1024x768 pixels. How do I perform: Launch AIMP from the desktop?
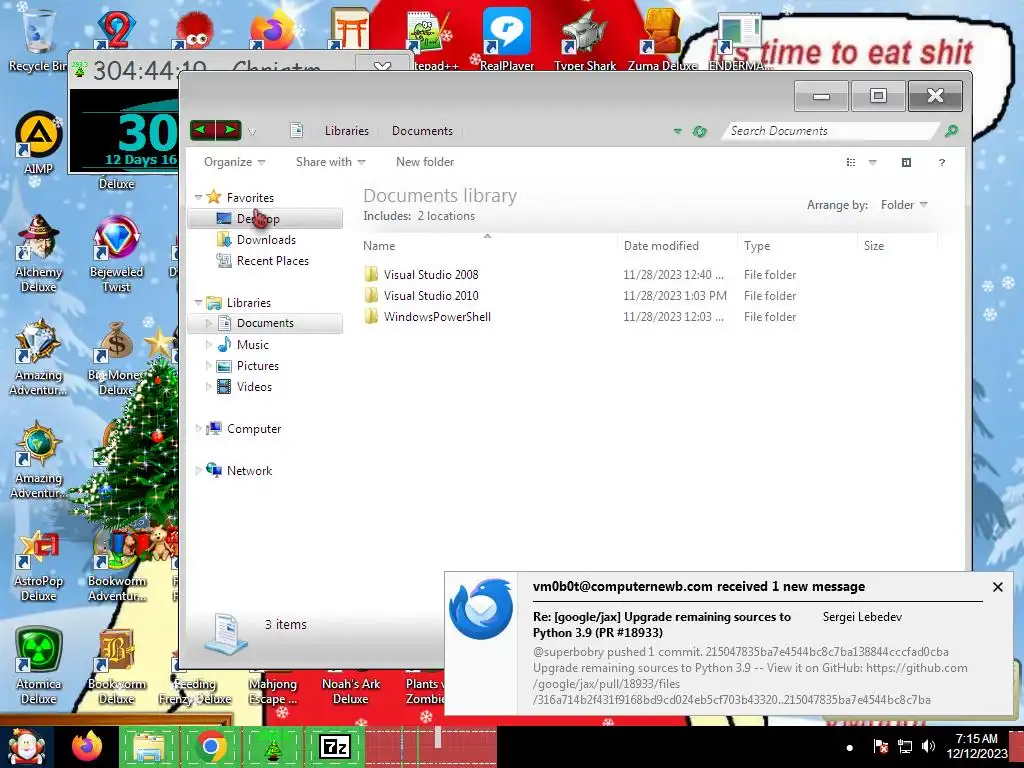[38, 142]
